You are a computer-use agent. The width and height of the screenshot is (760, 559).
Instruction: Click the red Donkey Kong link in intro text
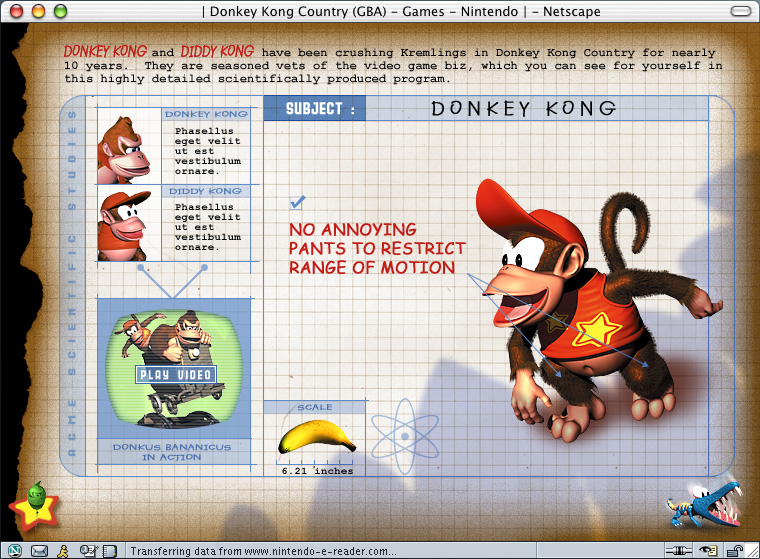[x=104, y=51]
